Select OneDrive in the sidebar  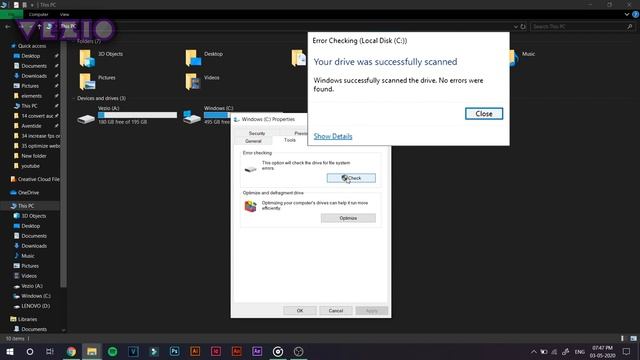(x=28, y=193)
